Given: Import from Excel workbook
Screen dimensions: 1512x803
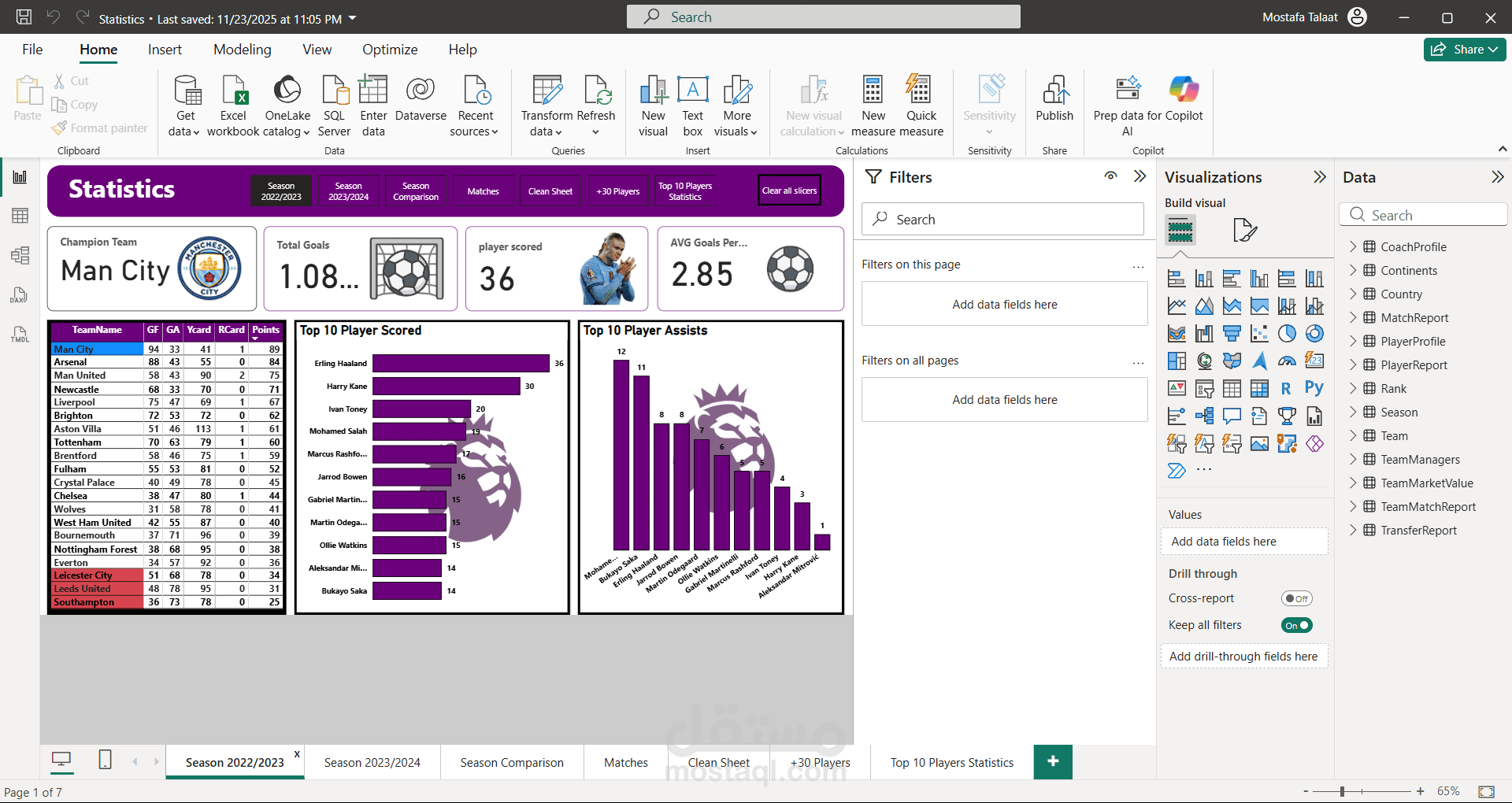Looking at the screenshot, I should coord(233,106).
